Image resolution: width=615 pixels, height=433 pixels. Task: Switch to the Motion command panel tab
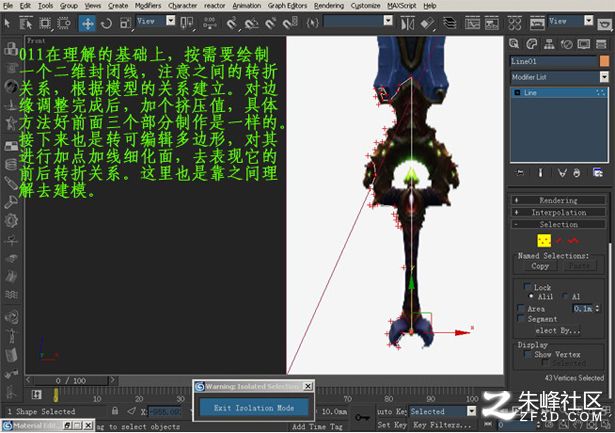(566, 44)
